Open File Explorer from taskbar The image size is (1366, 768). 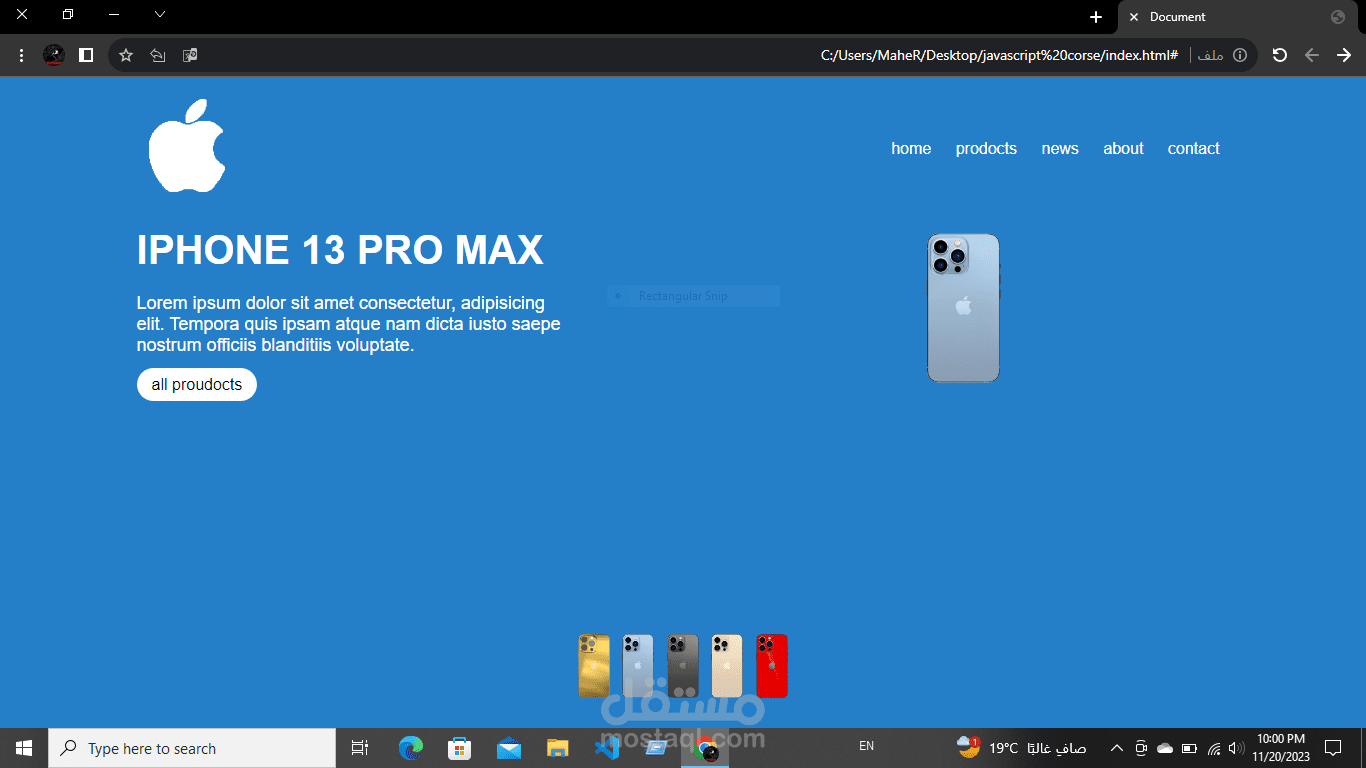pyautogui.click(x=558, y=748)
